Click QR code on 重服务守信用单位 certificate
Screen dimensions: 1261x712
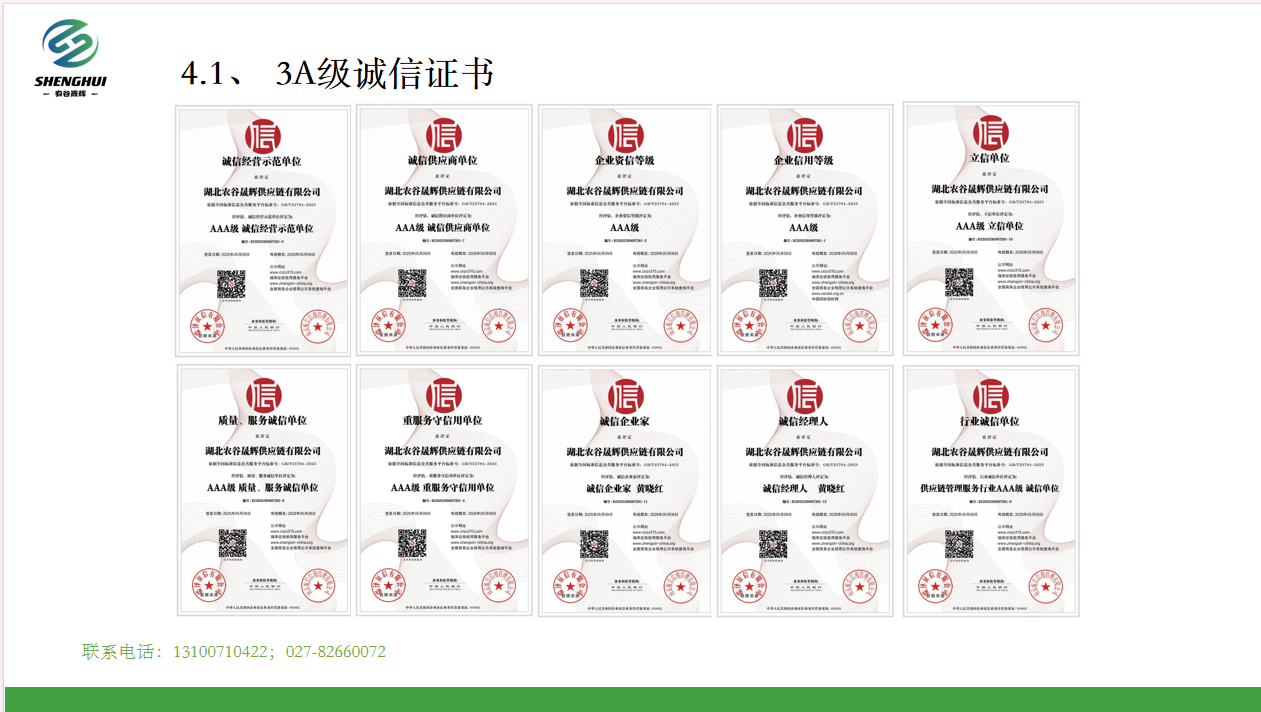(x=412, y=543)
